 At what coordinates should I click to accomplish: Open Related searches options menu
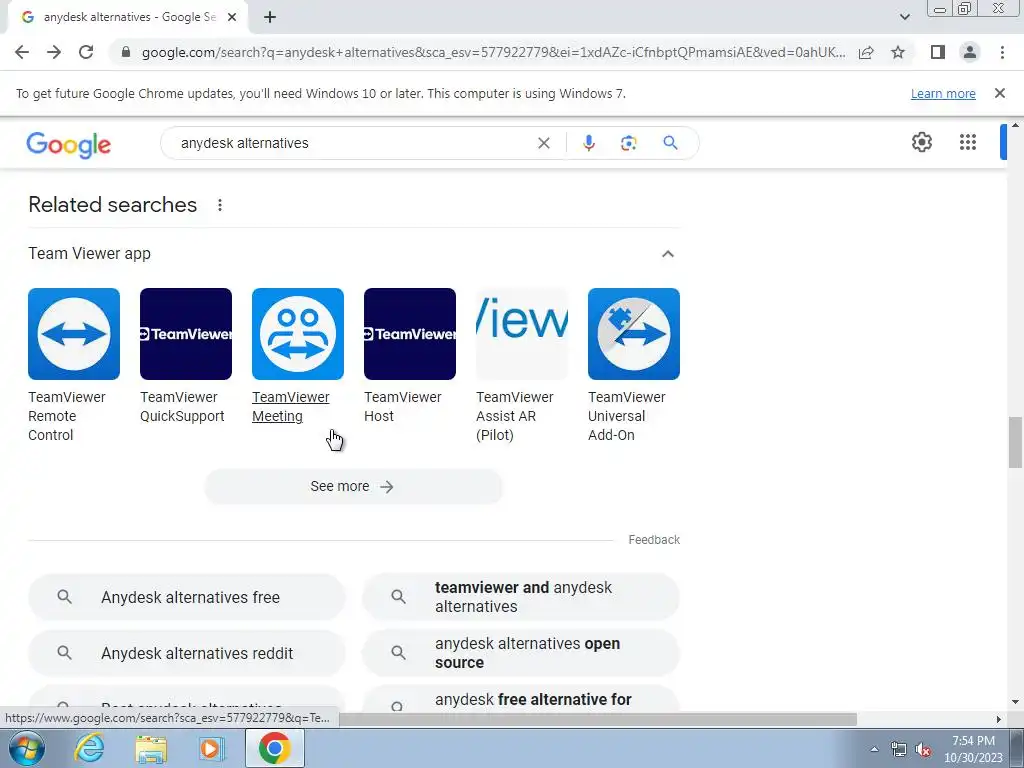[220, 205]
